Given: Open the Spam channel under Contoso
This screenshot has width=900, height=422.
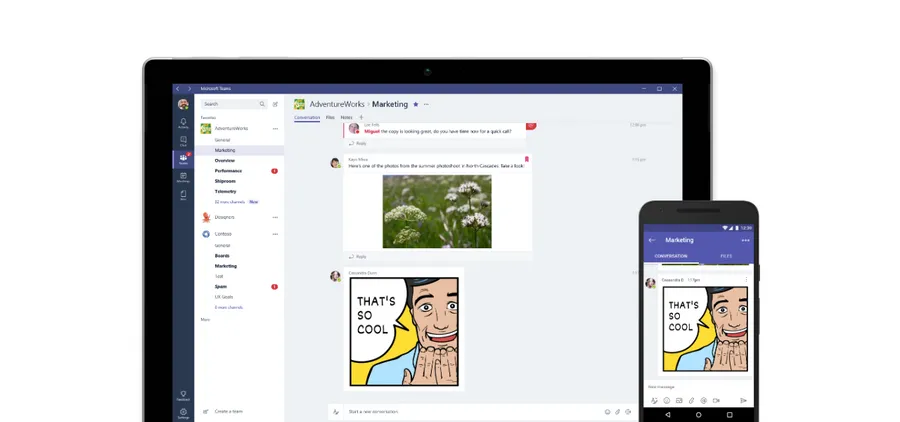Looking at the screenshot, I should point(220,287).
